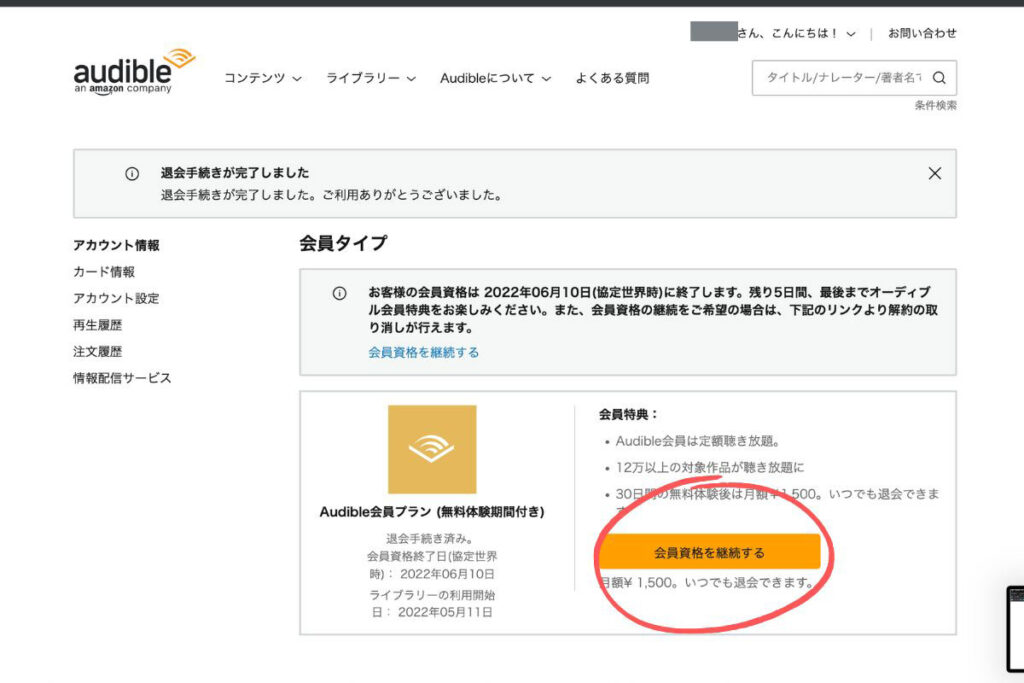This screenshot has height=683, width=1024.
Task: Click the 会員特典： label
Action: [x=628, y=414]
